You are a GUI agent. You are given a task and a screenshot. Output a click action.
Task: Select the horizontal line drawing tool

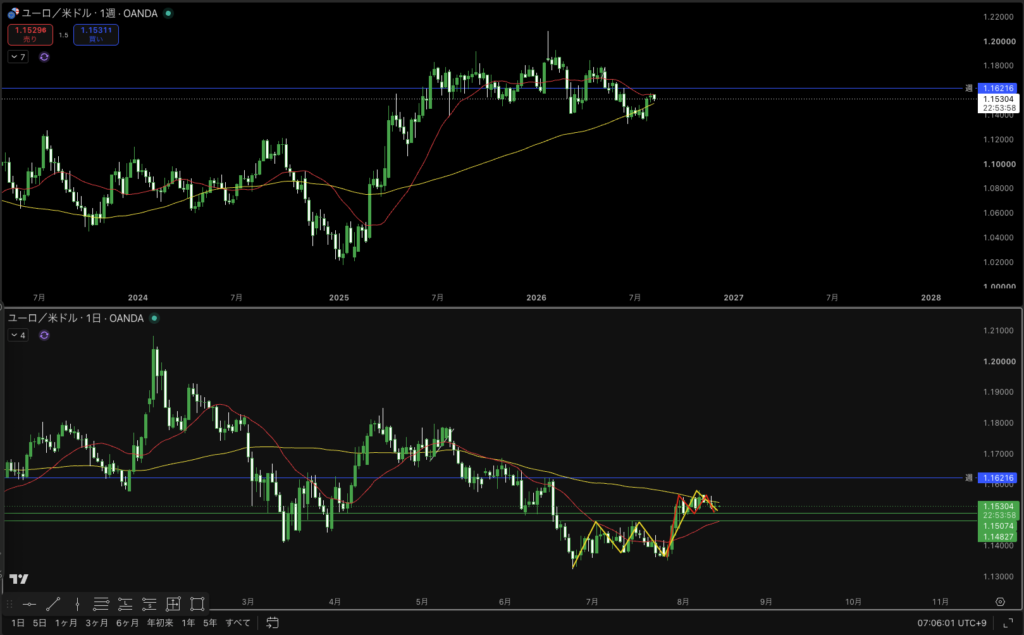tap(29, 604)
